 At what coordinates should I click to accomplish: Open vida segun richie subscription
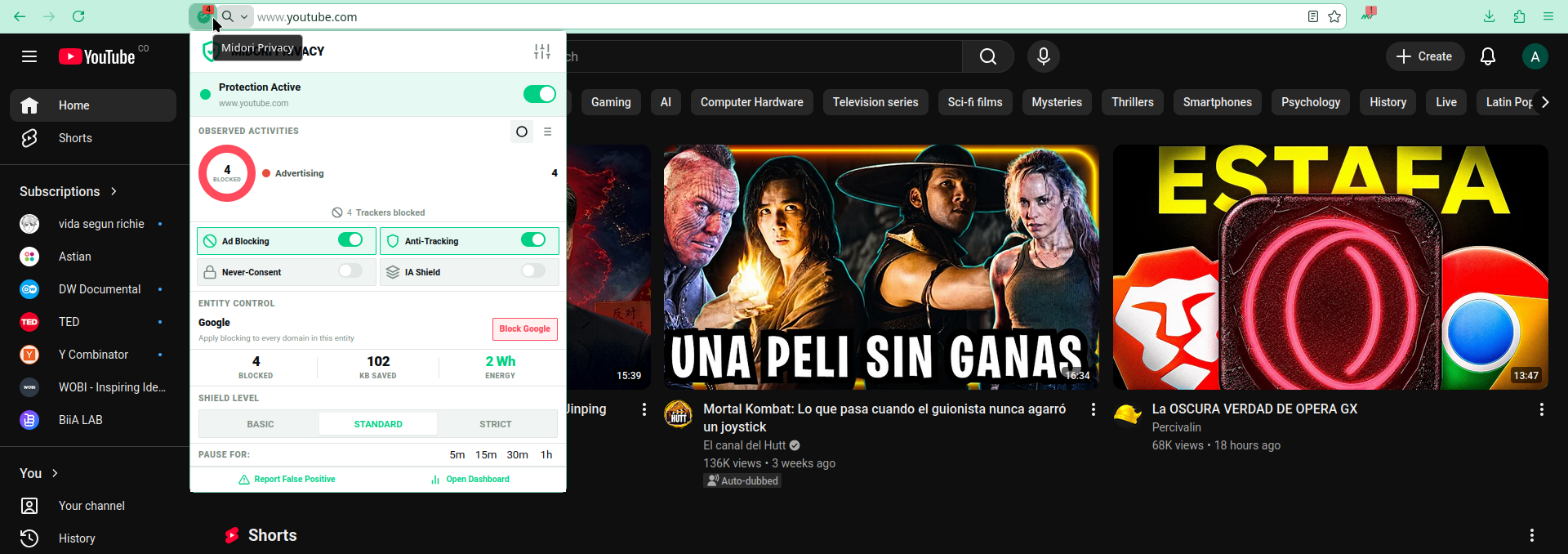(93, 224)
